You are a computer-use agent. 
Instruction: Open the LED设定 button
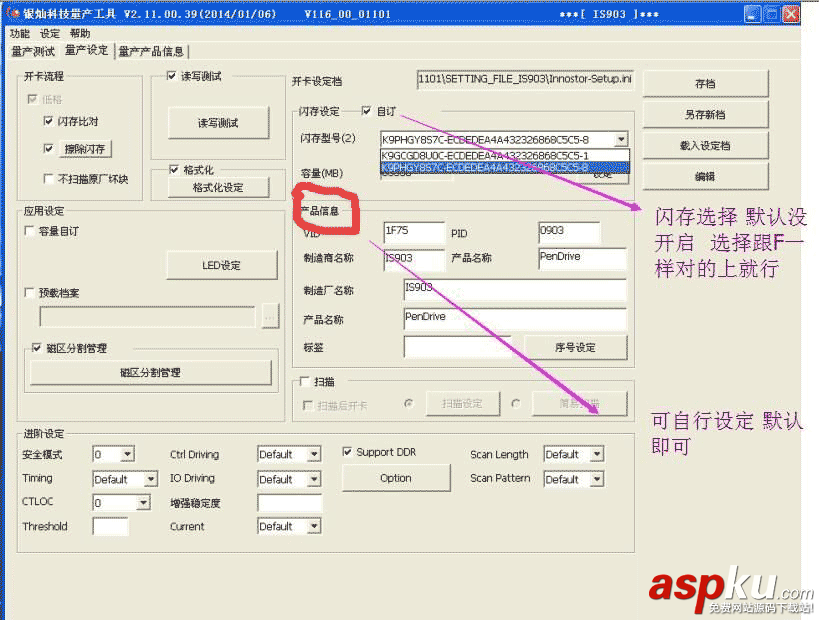(x=221, y=265)
